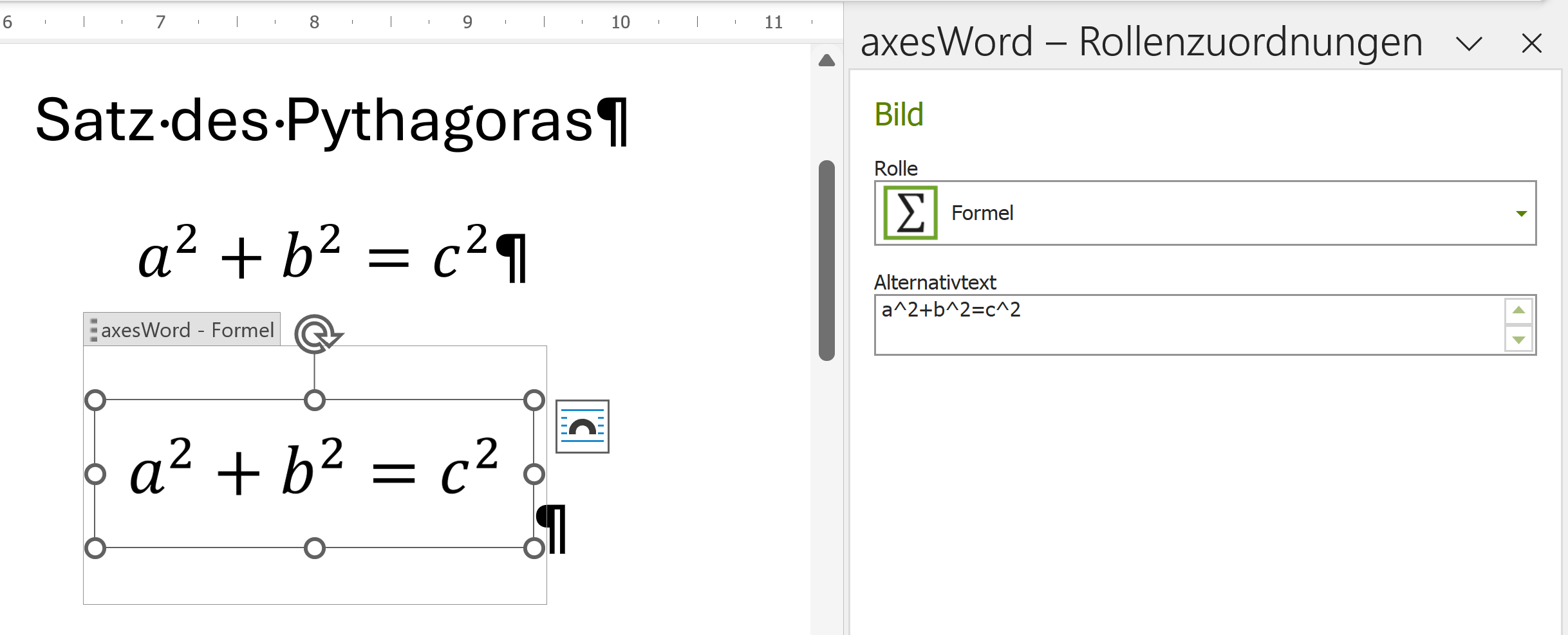Click the Bild heading in the pane

(899, 115)
